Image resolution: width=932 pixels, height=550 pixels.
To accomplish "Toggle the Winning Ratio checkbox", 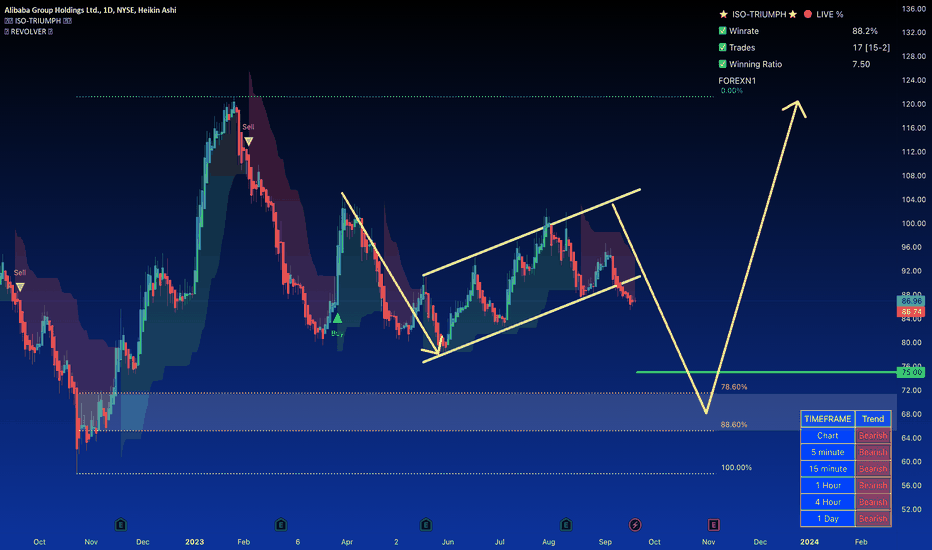I will (x=723, y=64).
